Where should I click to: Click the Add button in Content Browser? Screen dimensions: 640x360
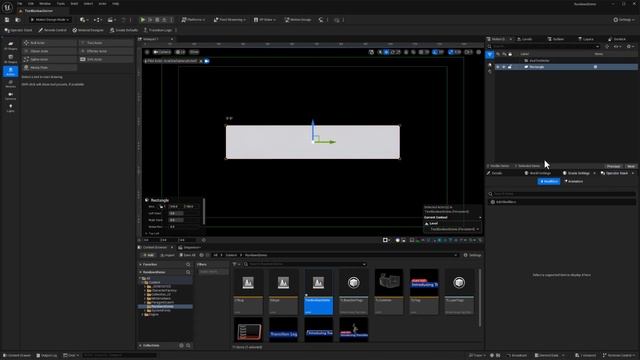coord(148,255)
